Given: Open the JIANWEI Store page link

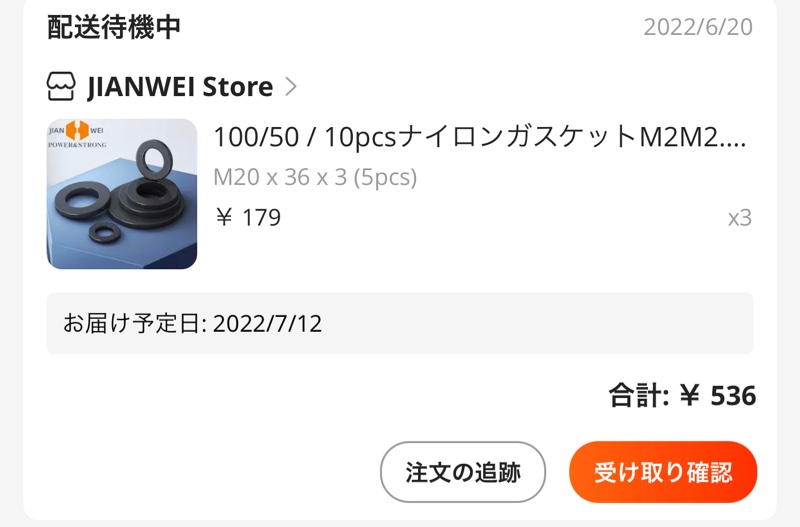Looking at the screenshot, I should (x=180, y=86).
